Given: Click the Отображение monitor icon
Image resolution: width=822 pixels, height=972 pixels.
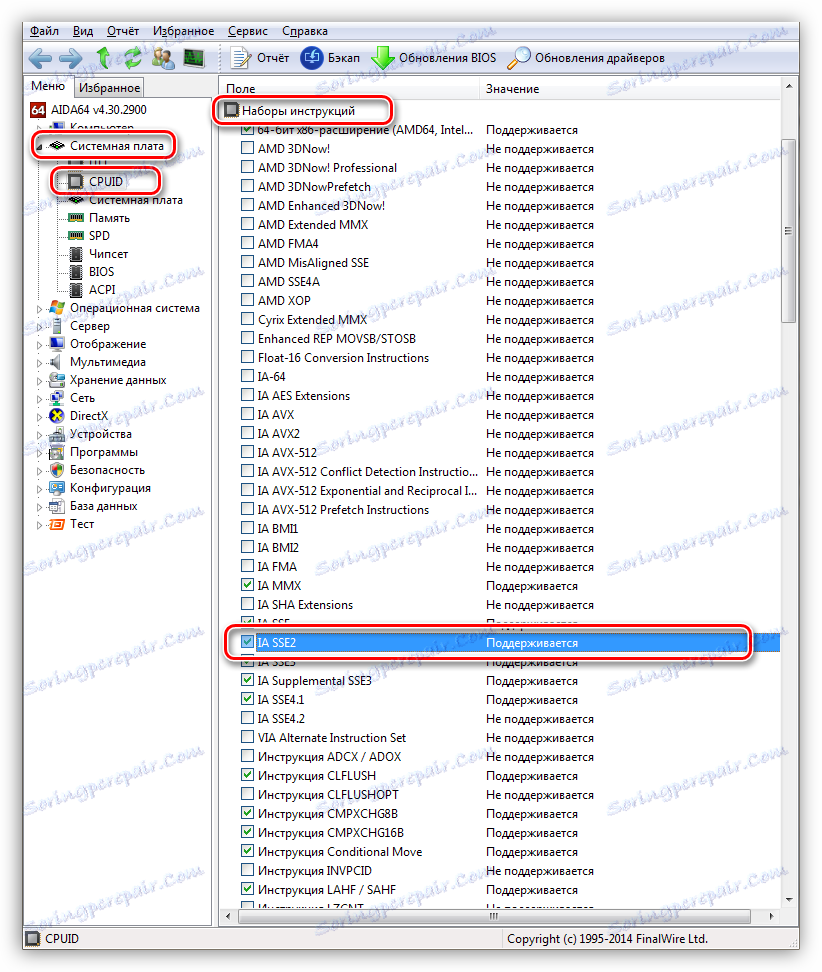Looking at the screenshot, I should [x=57, y=343].
